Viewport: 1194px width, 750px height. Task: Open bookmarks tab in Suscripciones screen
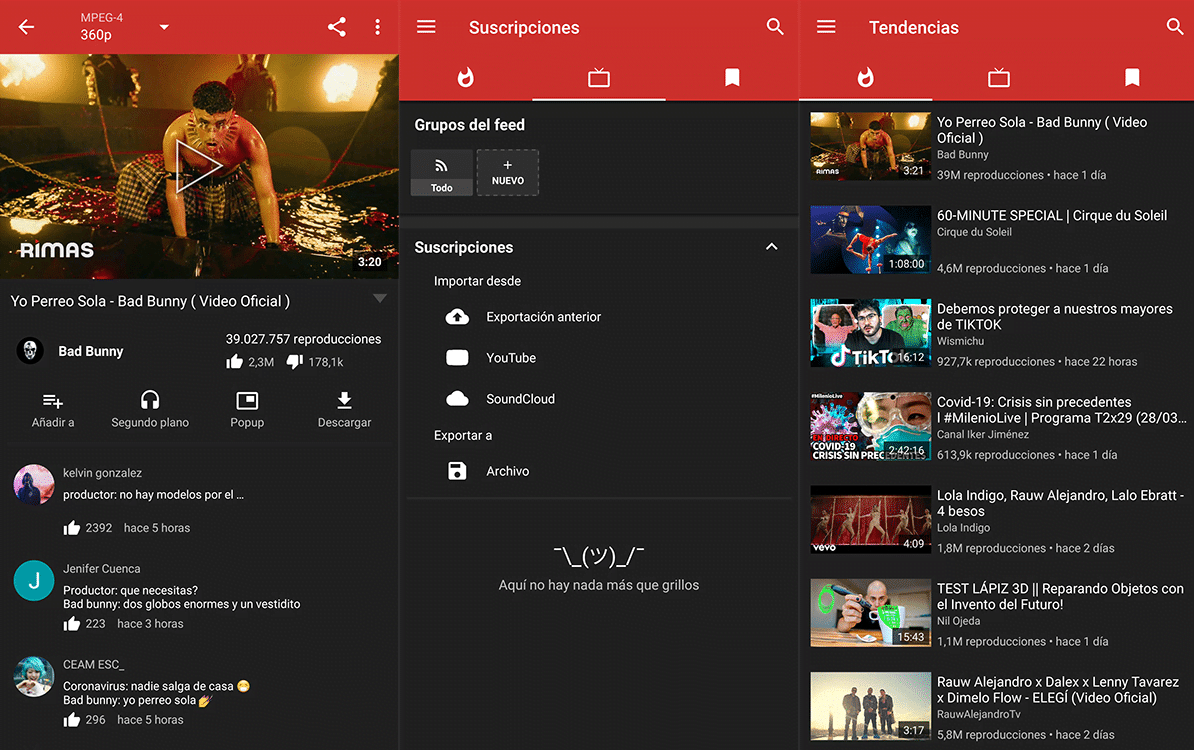pyautogui.click(x=732, y=78)
